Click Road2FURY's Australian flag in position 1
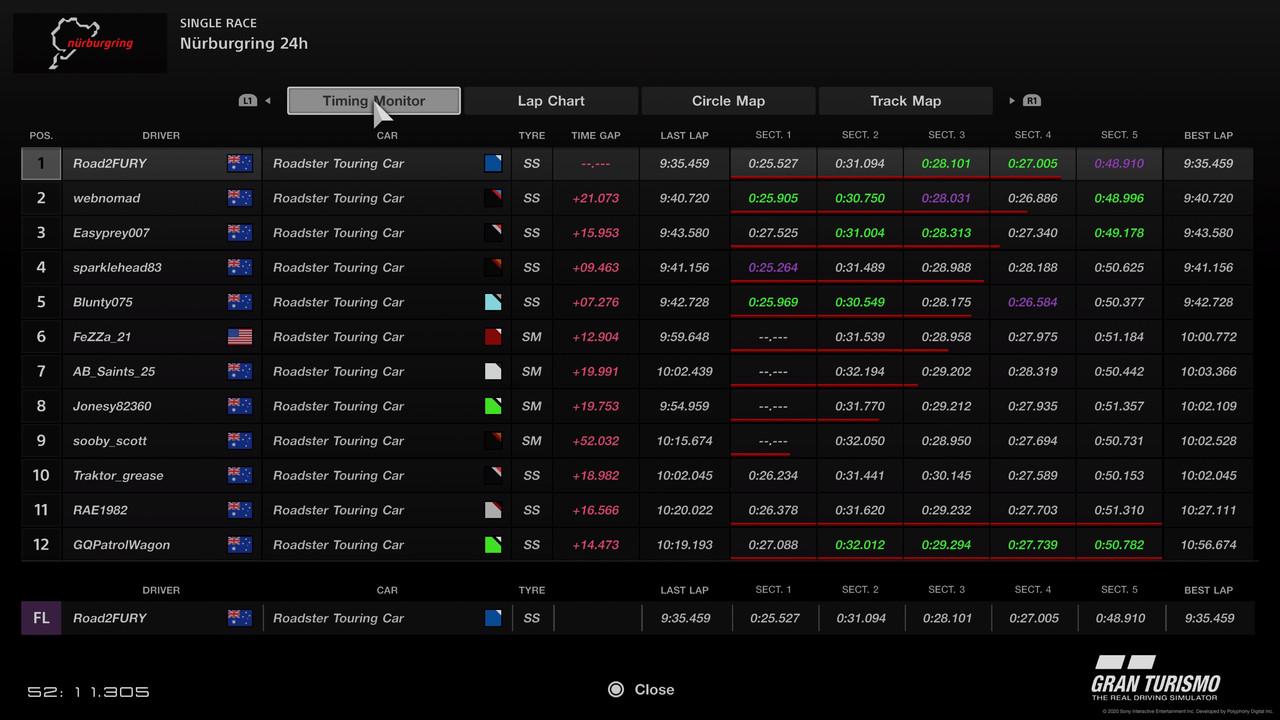This screenshot has width=1280, height=720. pyautogui.click(x=240, y=163)
